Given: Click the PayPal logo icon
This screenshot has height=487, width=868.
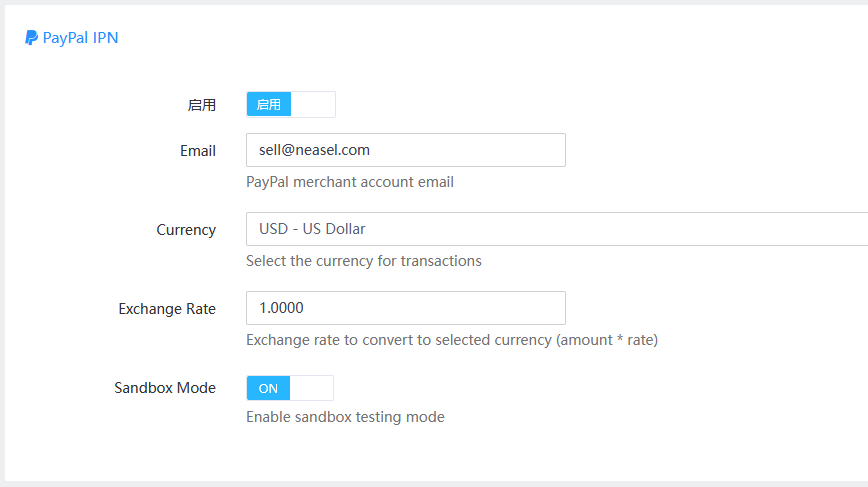Looking at the screenshot, I should pos(32,38).
